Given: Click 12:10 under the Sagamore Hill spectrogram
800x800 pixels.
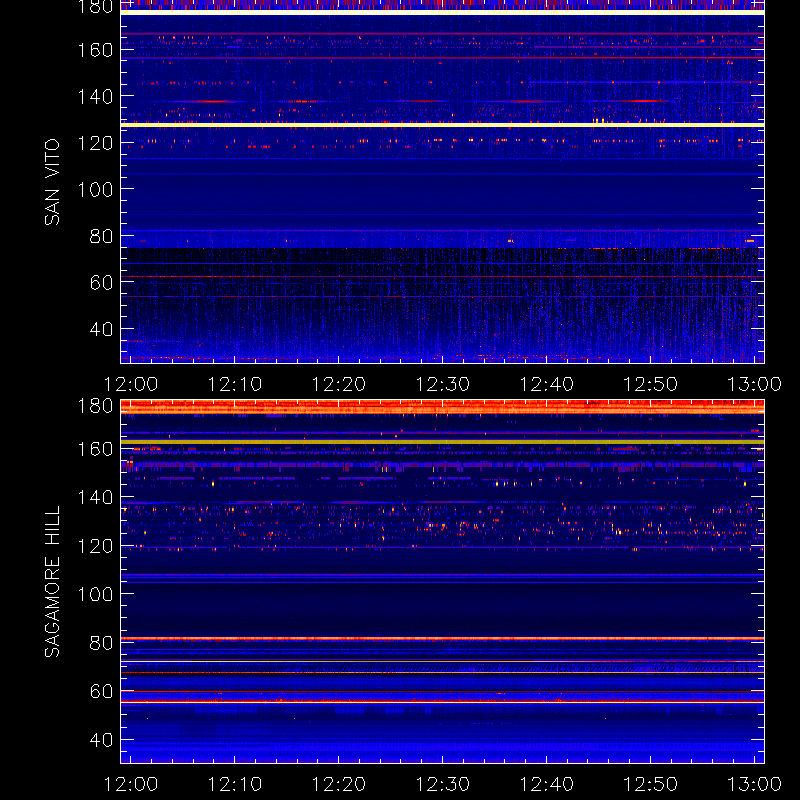Looking at the screenshot, I should [235, 784].
